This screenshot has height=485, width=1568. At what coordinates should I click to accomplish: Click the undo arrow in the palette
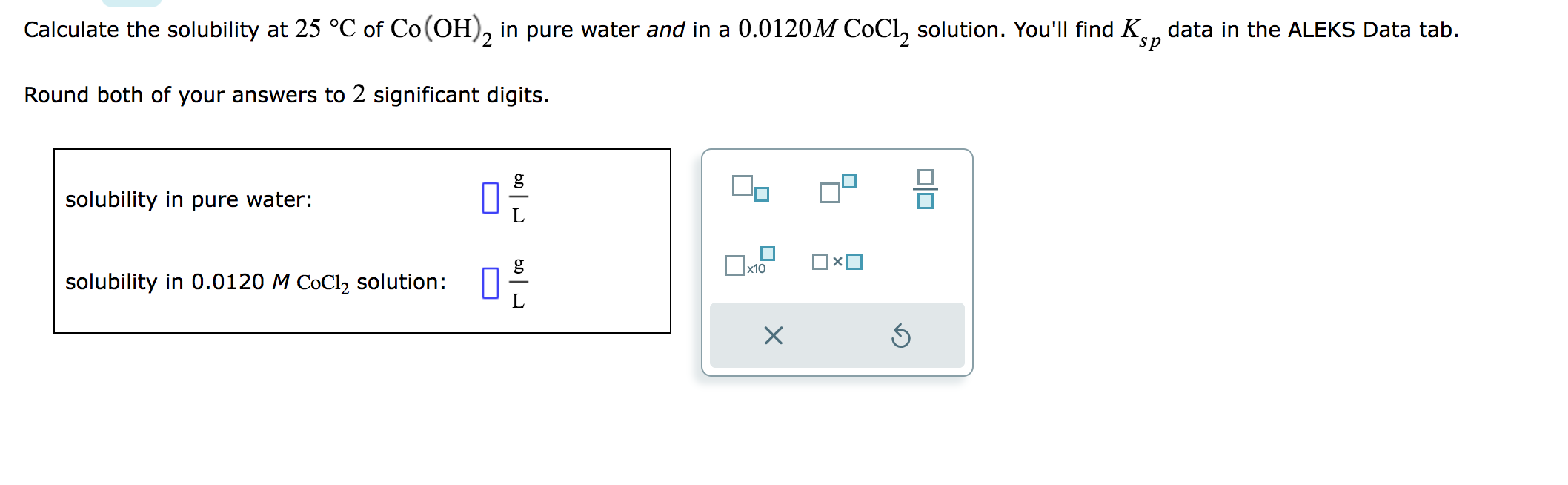(x=900, y=337)
